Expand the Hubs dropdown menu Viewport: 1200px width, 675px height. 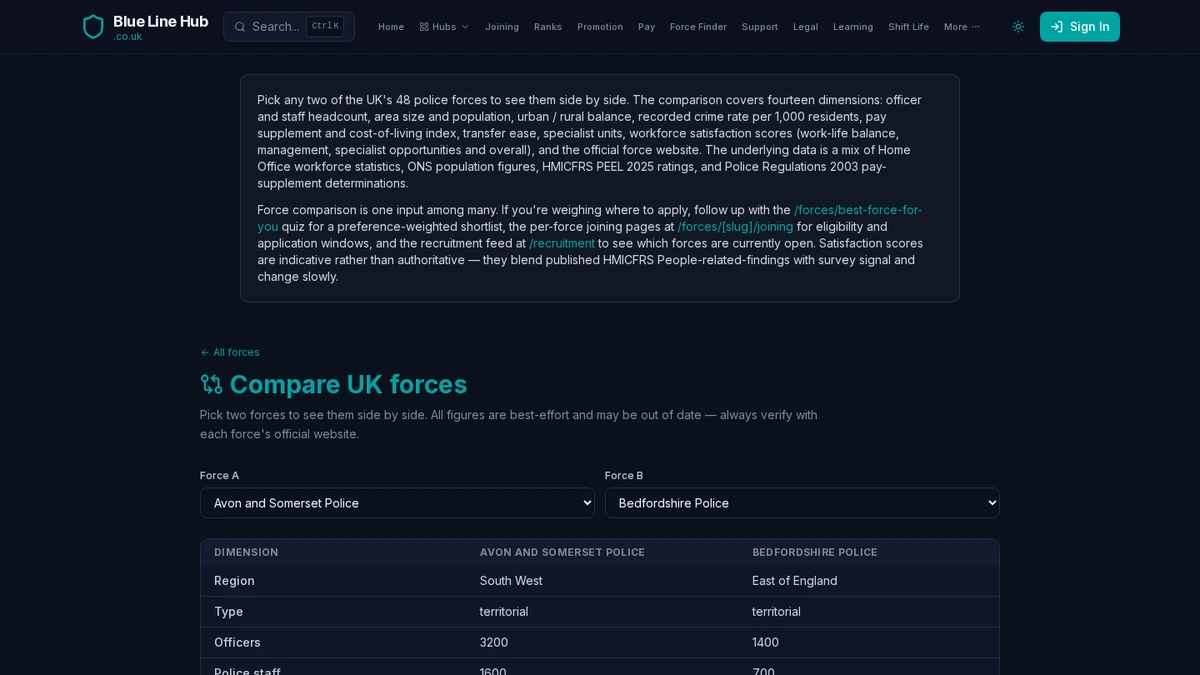coord(444,27)
